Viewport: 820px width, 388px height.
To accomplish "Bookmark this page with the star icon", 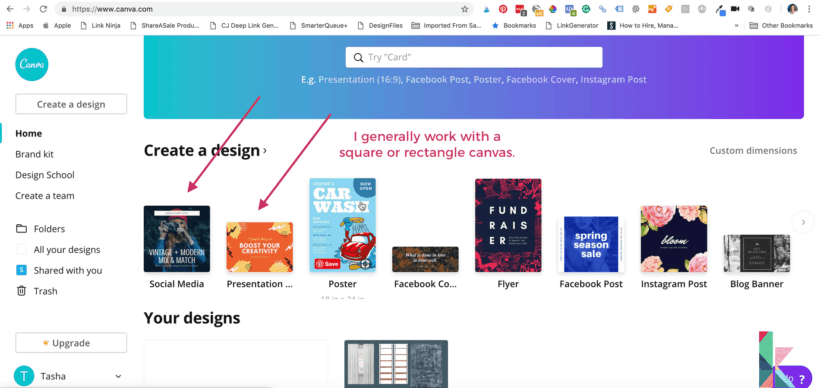I will [x=464, y=9].
